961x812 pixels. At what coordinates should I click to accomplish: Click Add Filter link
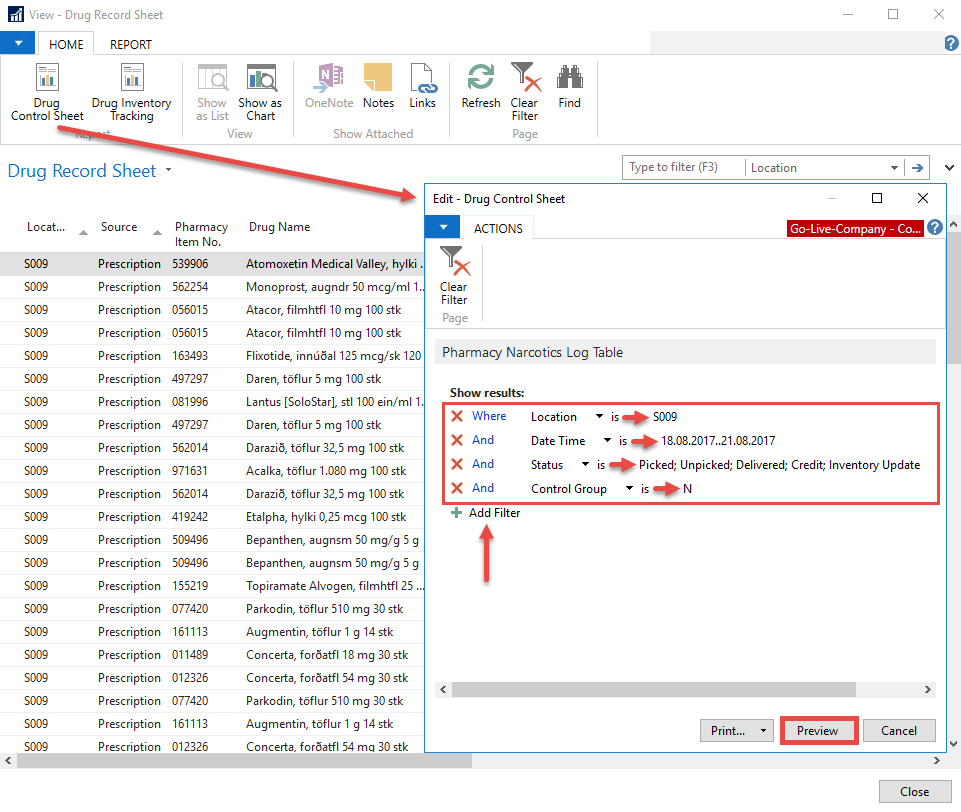point(494,513)
